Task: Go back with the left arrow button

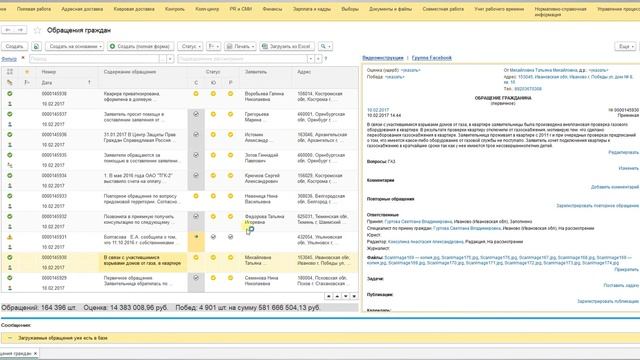Action: point(8,30)
